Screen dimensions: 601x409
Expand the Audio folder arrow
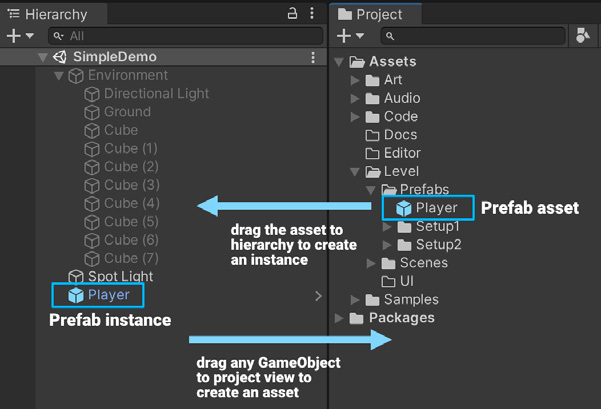(355, 99)
